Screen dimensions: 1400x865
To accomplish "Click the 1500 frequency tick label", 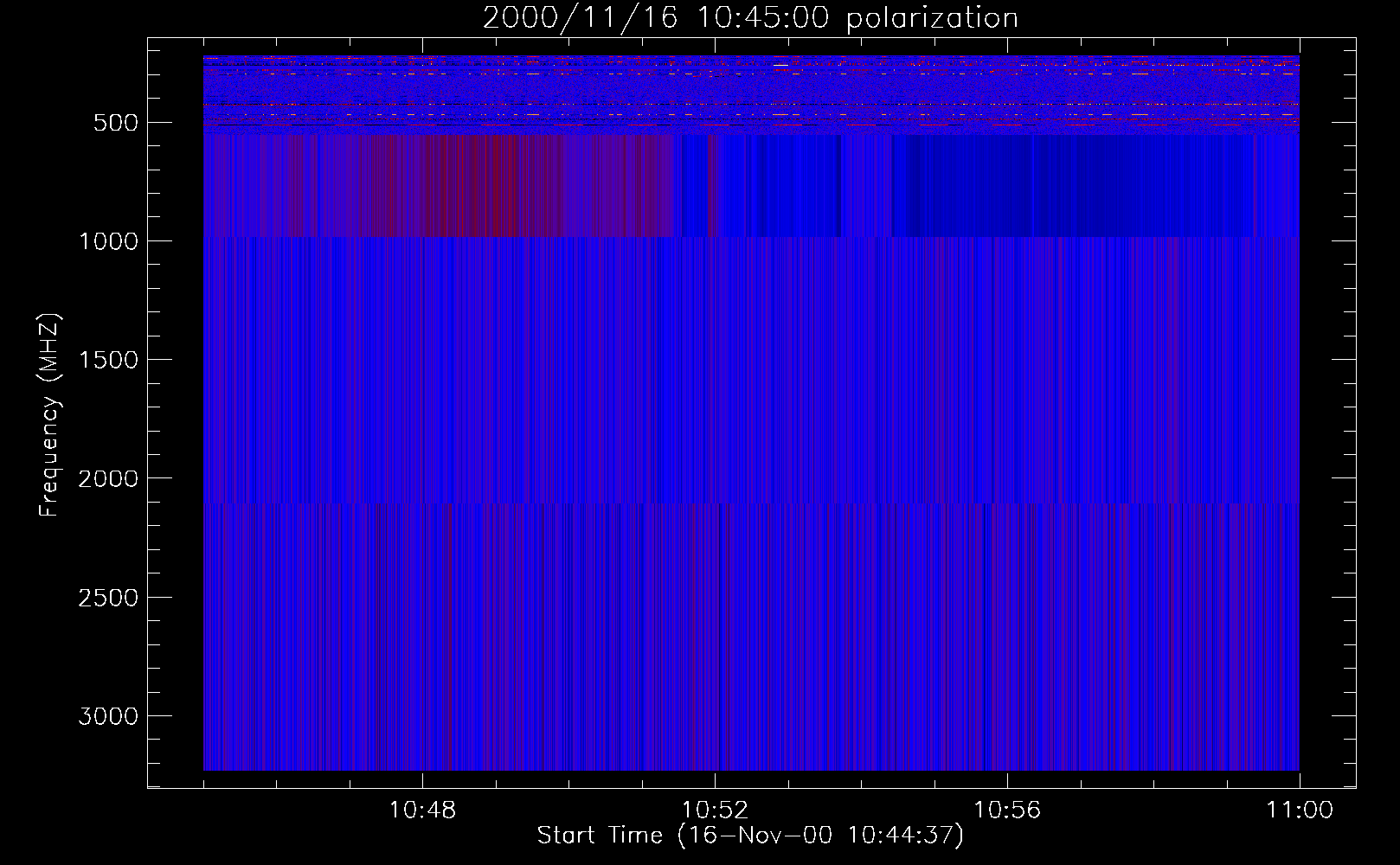I will pos(108,360).
